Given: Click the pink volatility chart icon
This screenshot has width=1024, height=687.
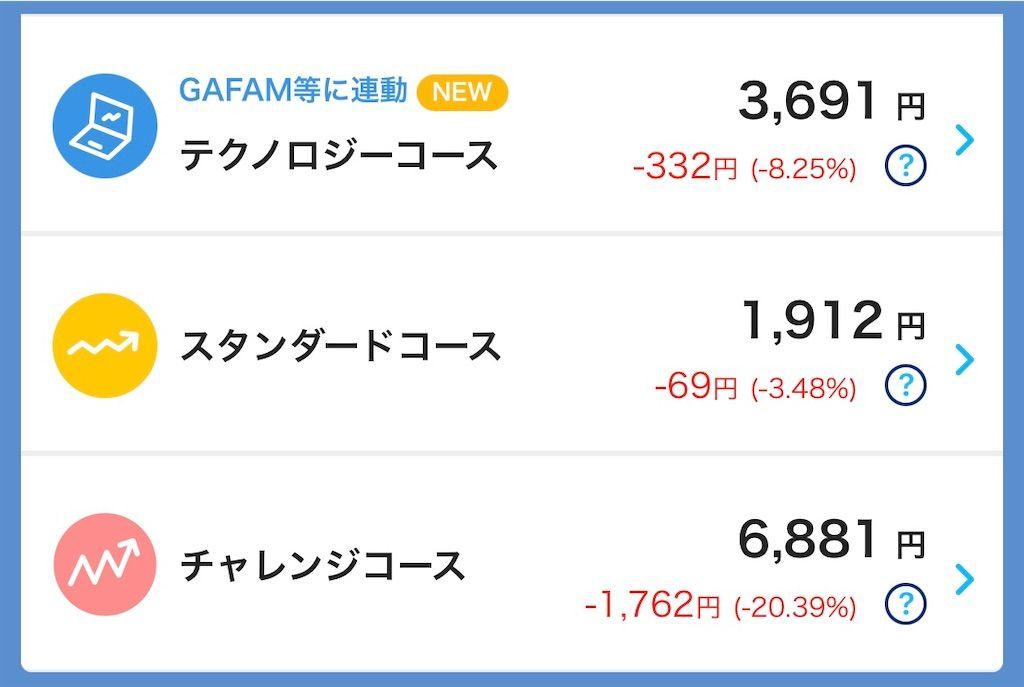Looking at the screenshot, I should click(x=104, y=564).
